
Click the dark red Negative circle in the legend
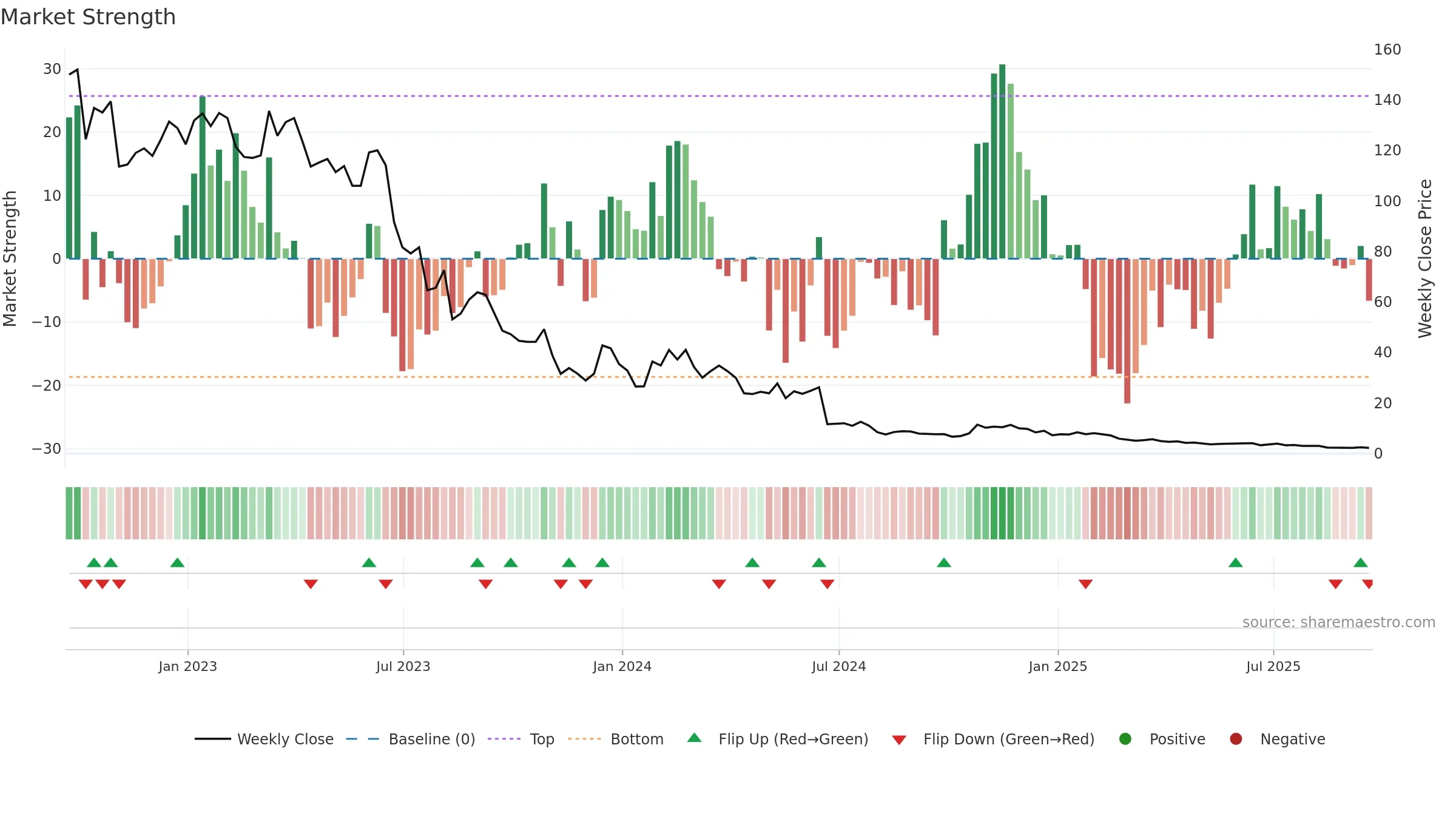point(1236,739)
